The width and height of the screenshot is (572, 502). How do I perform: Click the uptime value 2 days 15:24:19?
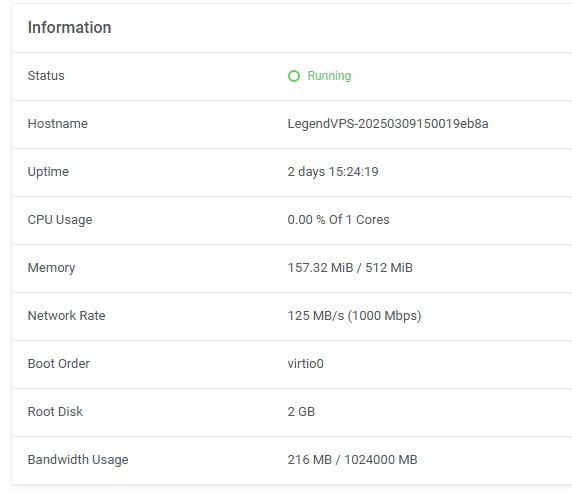click(333, 171)
